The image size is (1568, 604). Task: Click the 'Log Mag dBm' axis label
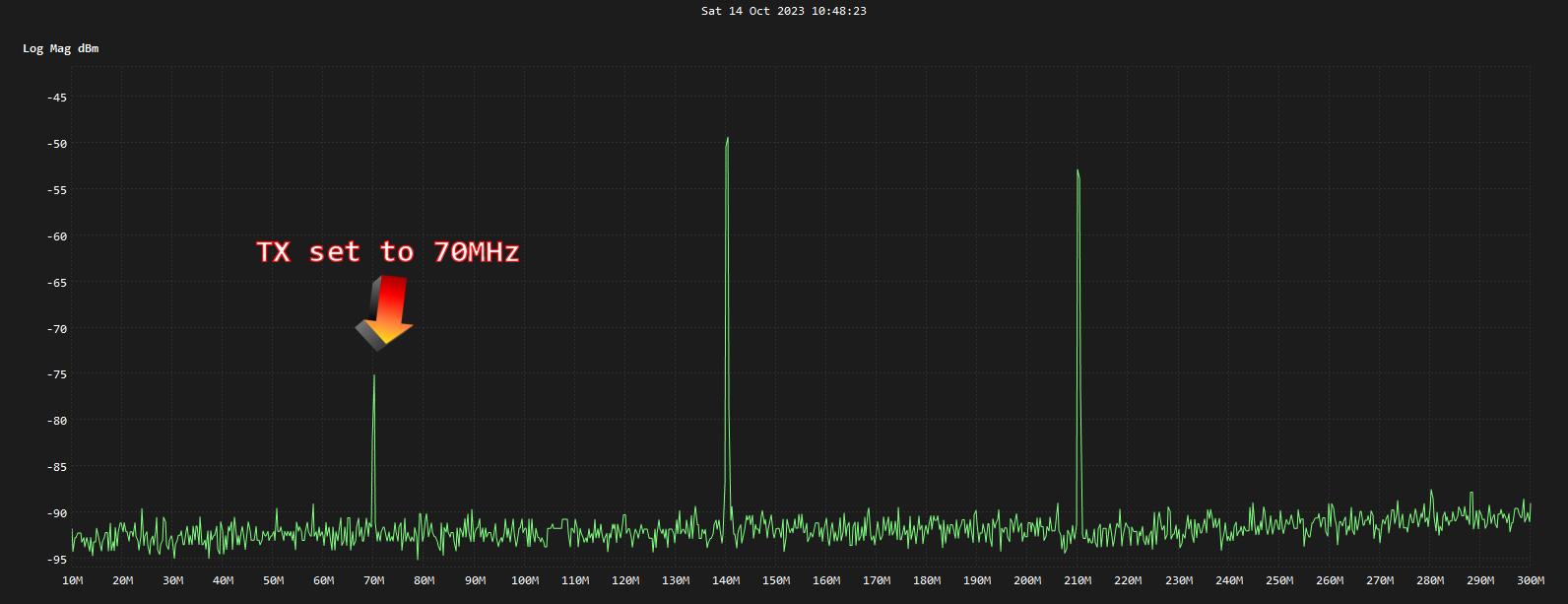pos(61,48)
